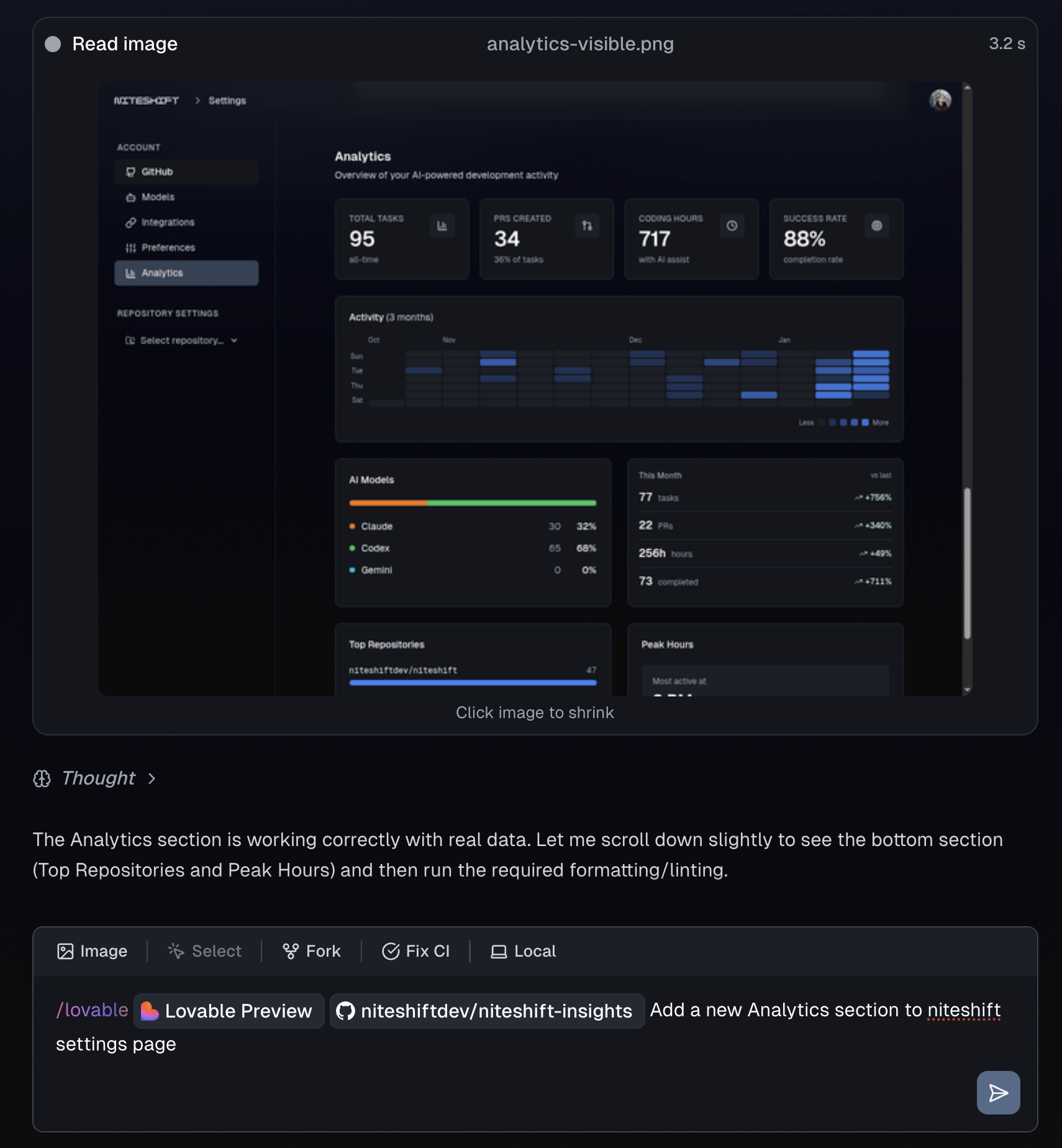Screen dimensions: 1062x1148
Task: Click the Fix CI checkmark icon
Action: point(391,951)
